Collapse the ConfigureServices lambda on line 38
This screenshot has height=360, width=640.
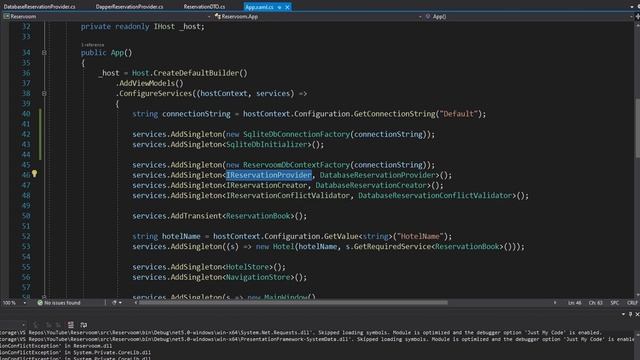44,93
